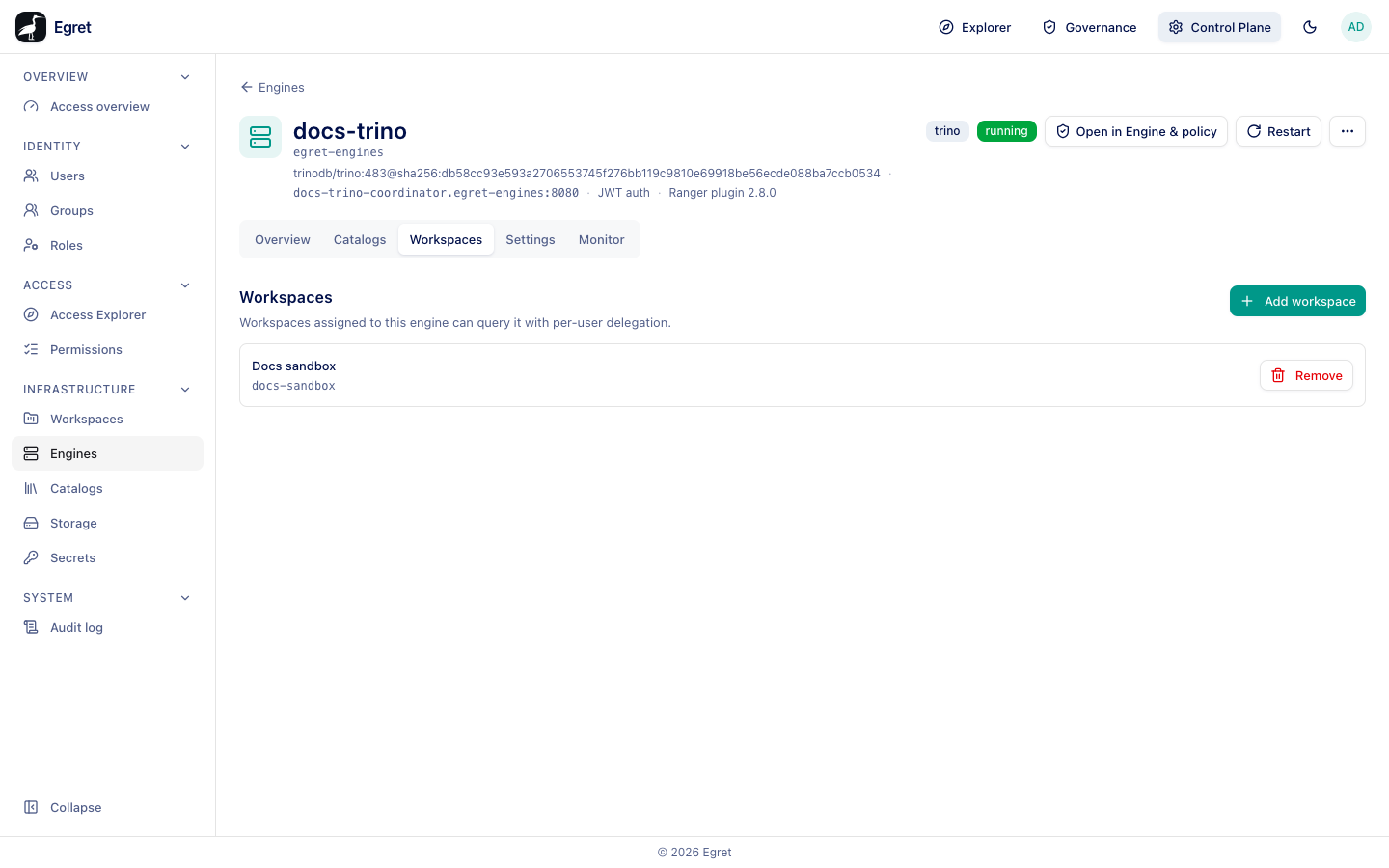This screenshot has height=868, width=1389.
Task: Click the plus icon in Add workspace
Action: 1247,301
